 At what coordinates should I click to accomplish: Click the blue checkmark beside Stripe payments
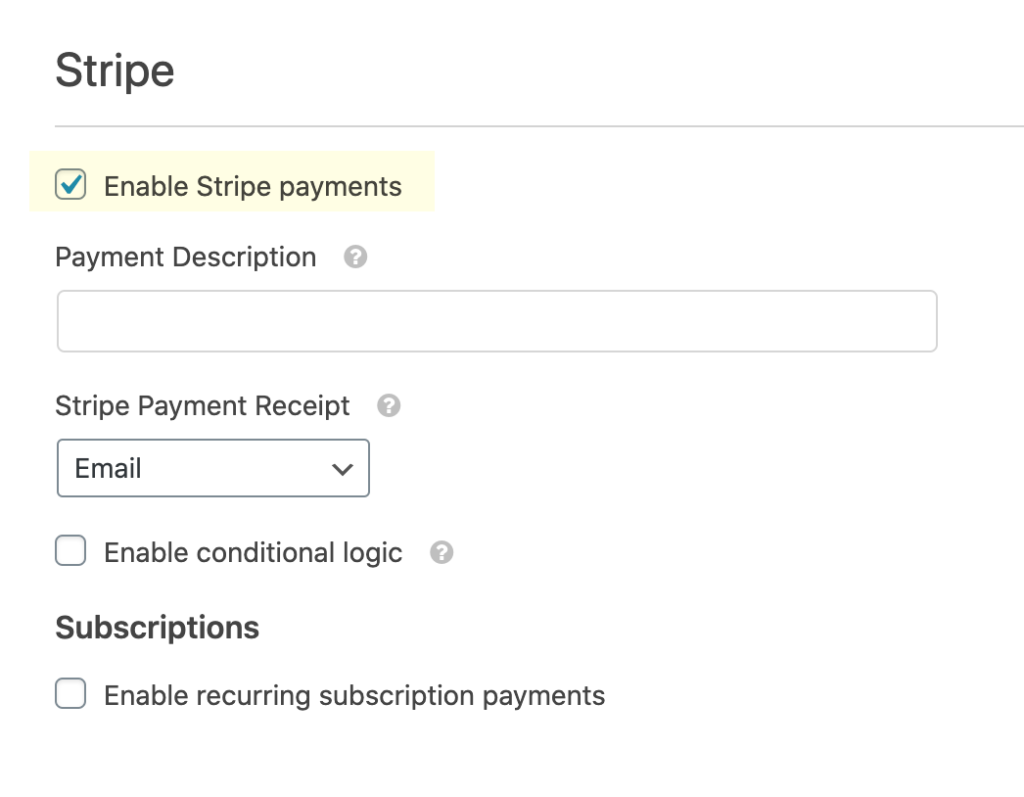[x=71, y=184]
